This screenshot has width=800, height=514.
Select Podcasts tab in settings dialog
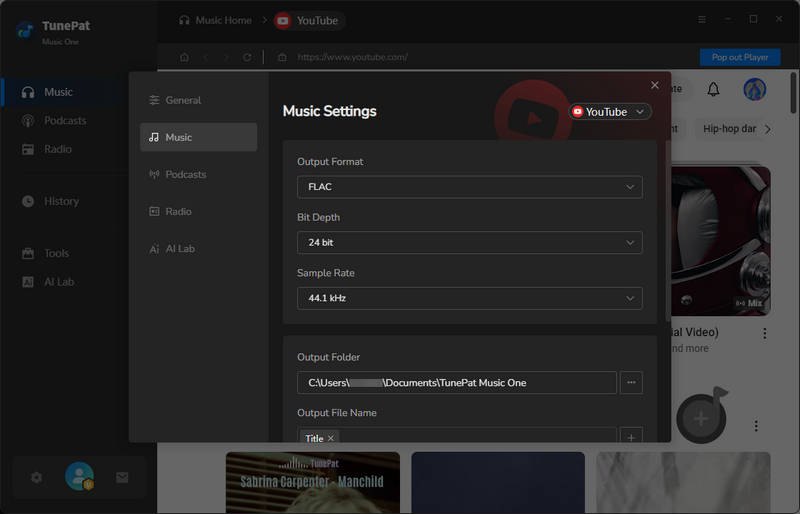(x=185, y=174)
